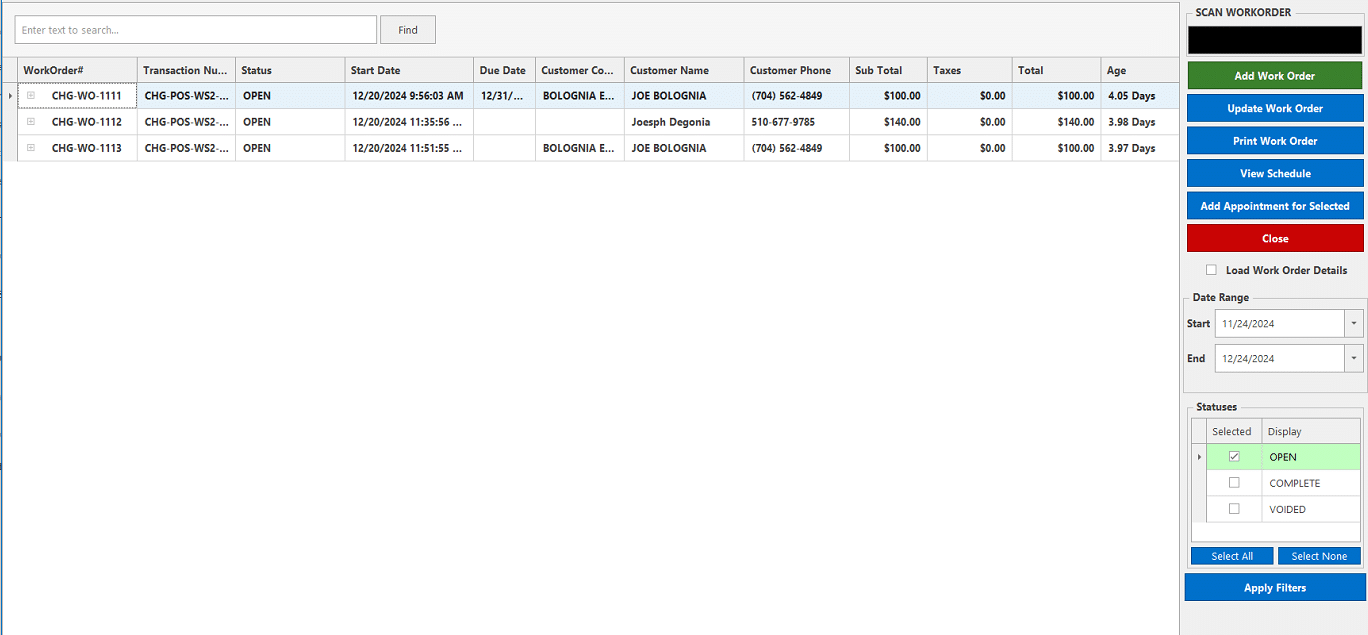Select work order CHG-WO-1113
Screen dimensions: 1368x635
[x=87, y=148]
